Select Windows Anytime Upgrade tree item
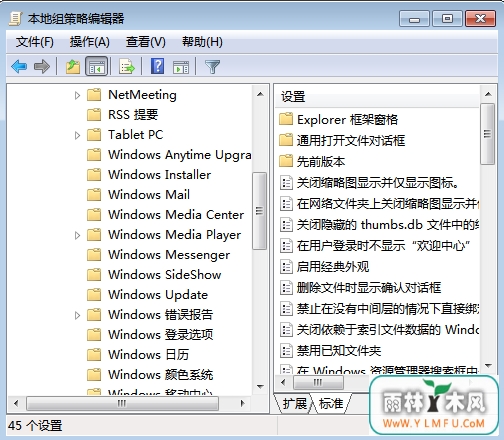This screenshot has height=440, width=504. pos(169,155)
